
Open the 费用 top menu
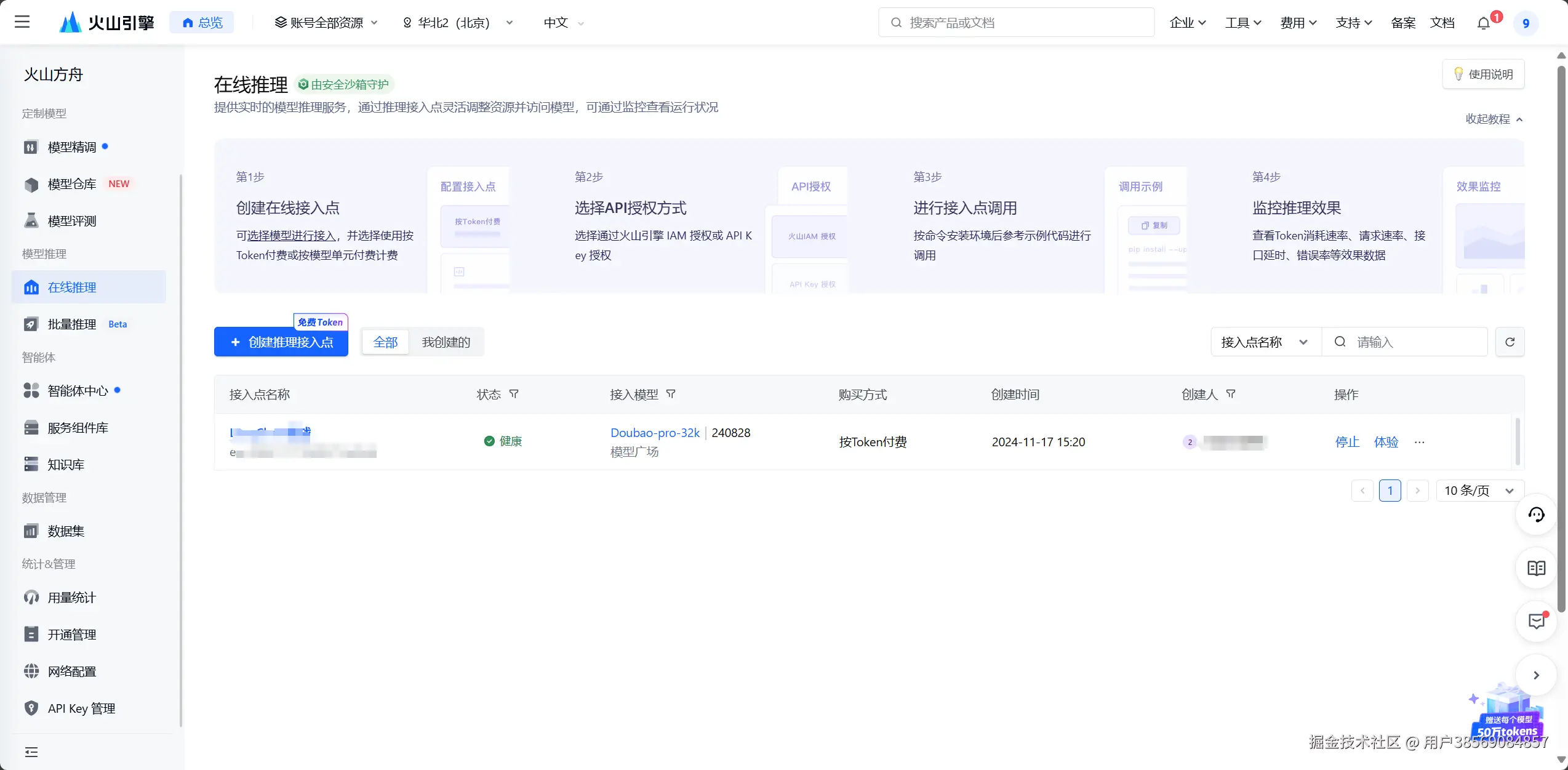1298,23
